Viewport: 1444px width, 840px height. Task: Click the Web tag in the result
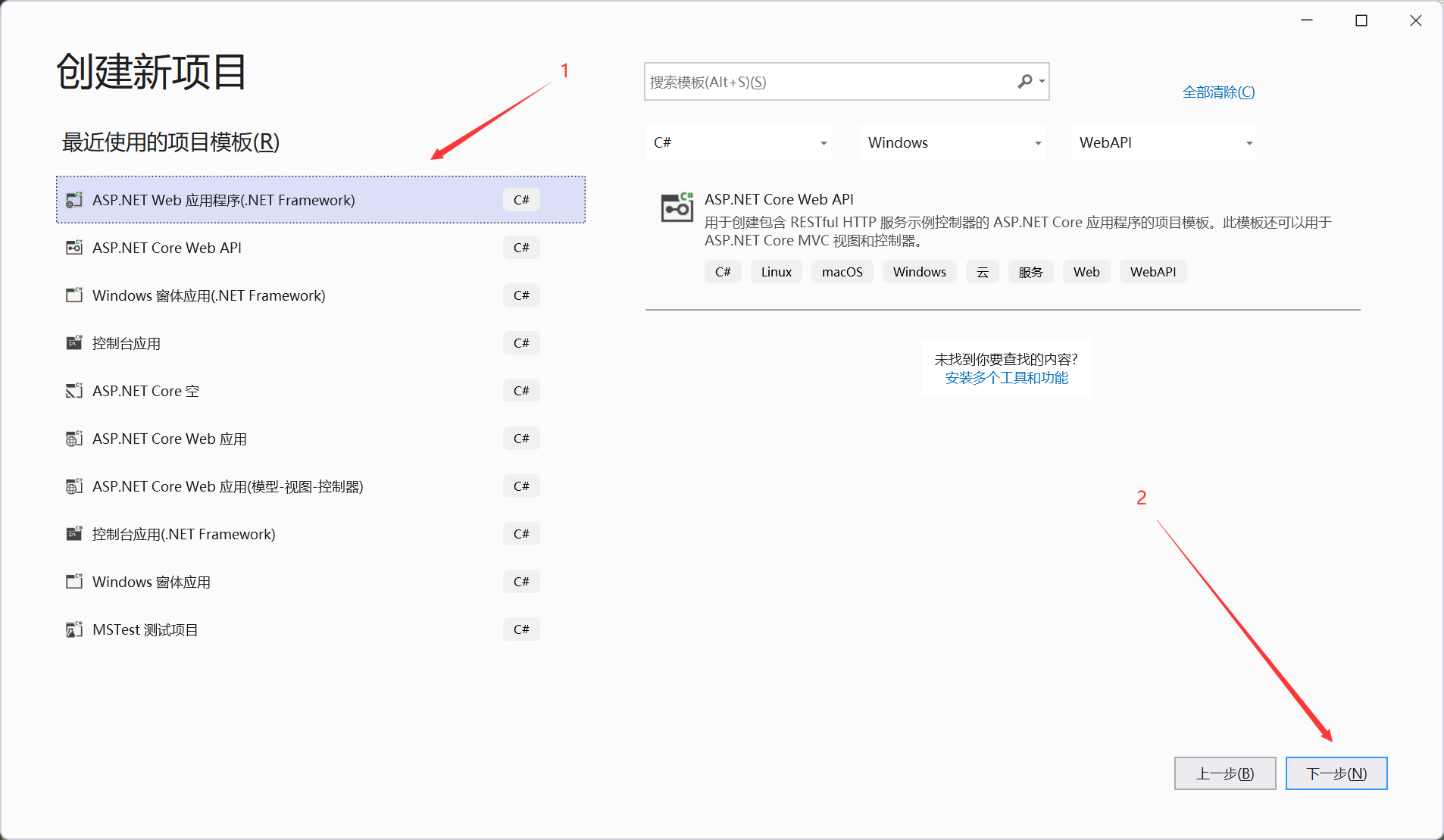click(1086, 272)
